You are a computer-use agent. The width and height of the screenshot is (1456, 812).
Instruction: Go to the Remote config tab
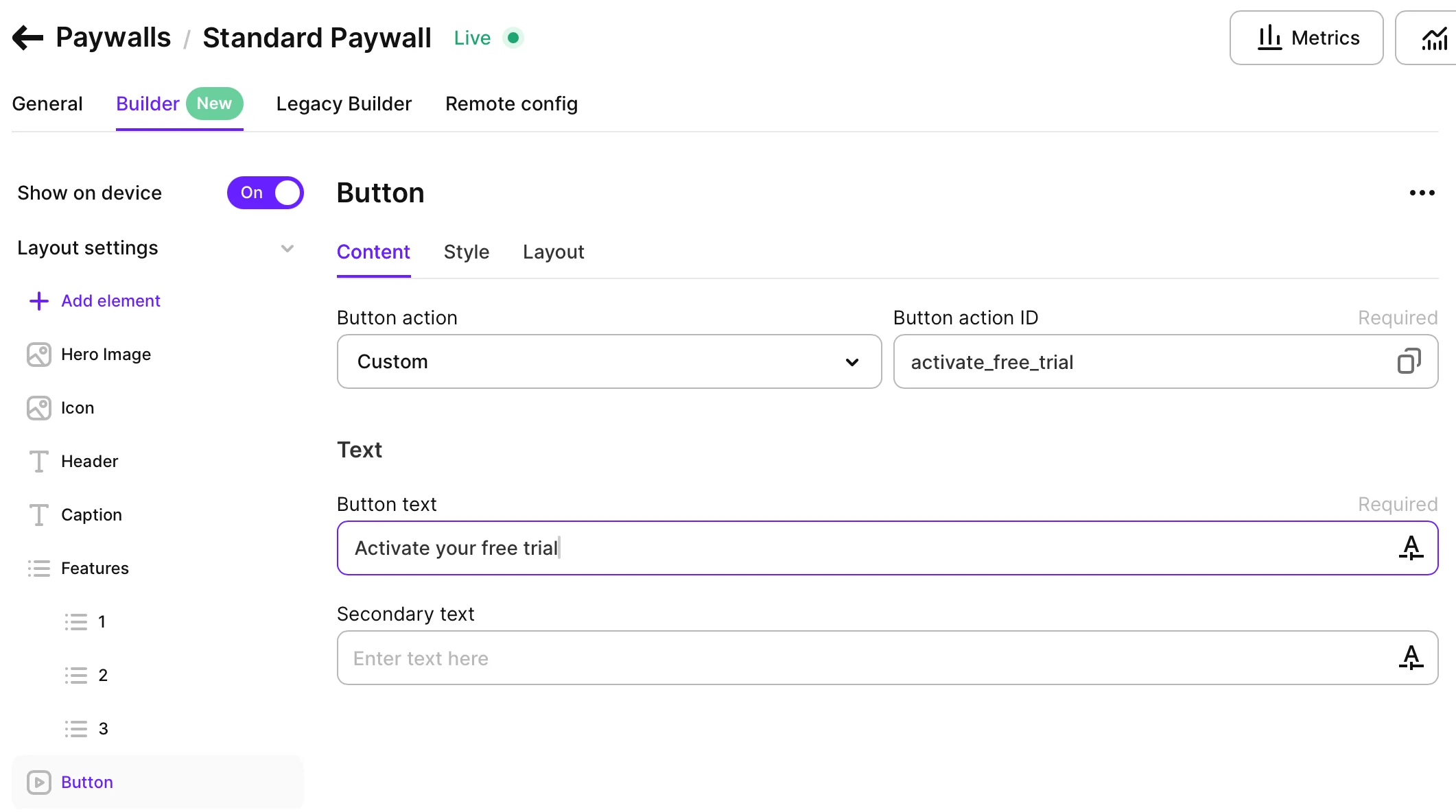click(x=511, y=104)
